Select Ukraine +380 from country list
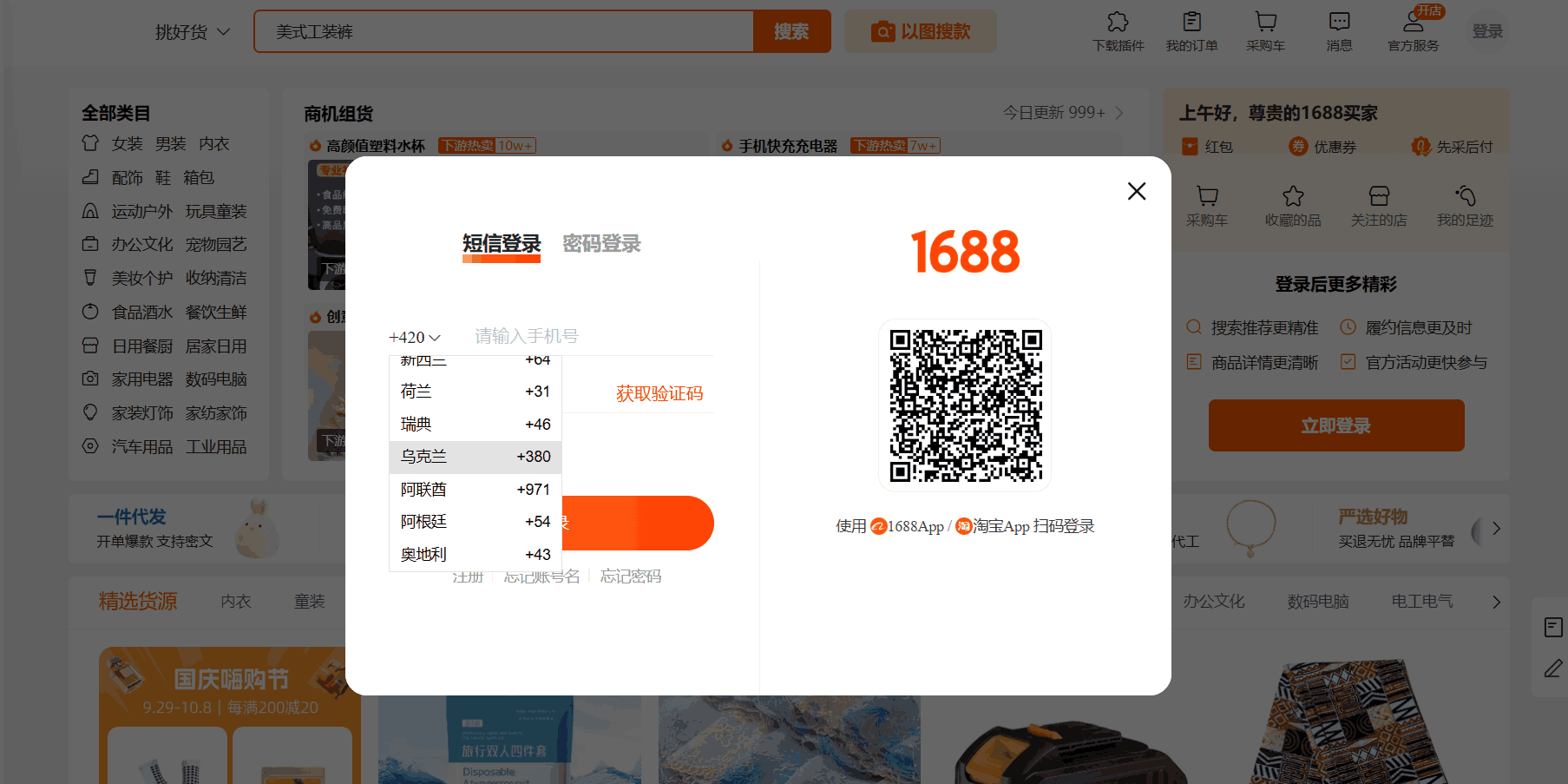Viewport: 1568px width, 784px height. pyautogui.click(x=476, y=457)
